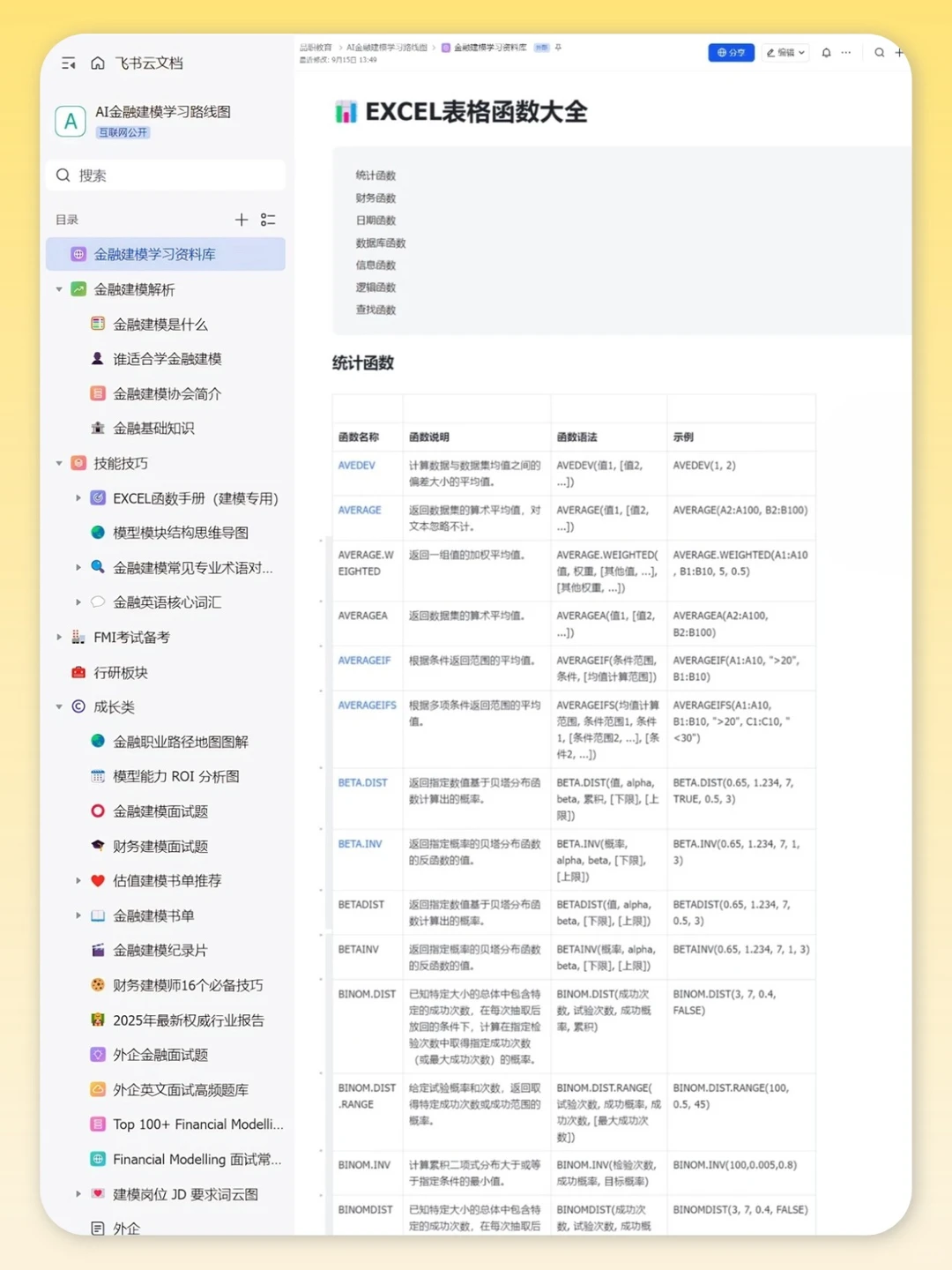The width and height of the screenshot is (952, 1270).
Task: Open the AVEDEV function link
Action: [x=356, y=465]
